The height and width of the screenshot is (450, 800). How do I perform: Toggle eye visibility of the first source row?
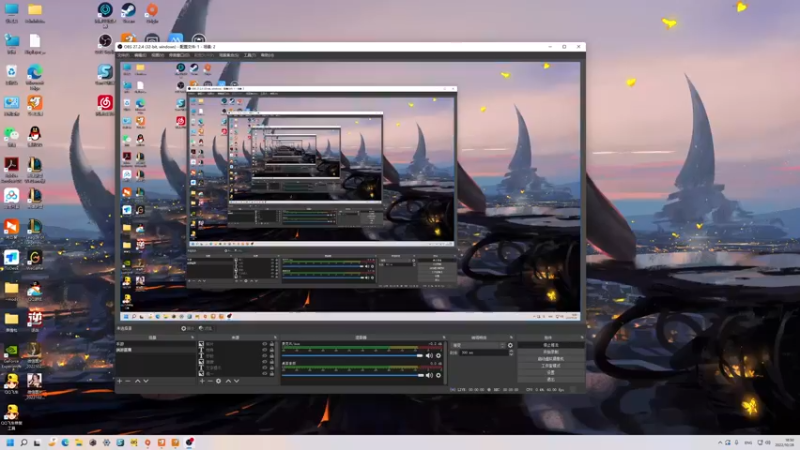point(264,344)
